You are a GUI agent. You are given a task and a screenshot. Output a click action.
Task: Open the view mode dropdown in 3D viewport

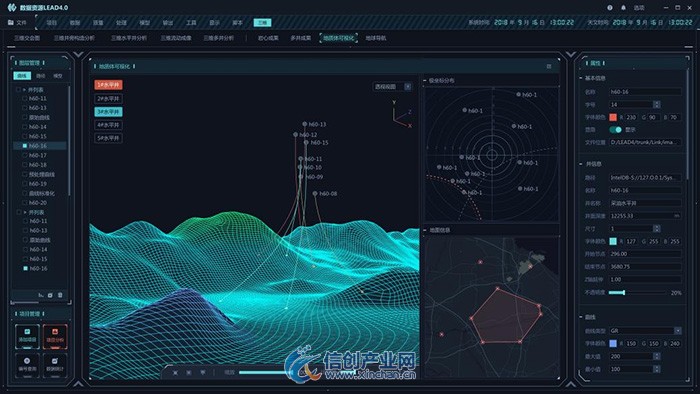[x=392, y=87]
